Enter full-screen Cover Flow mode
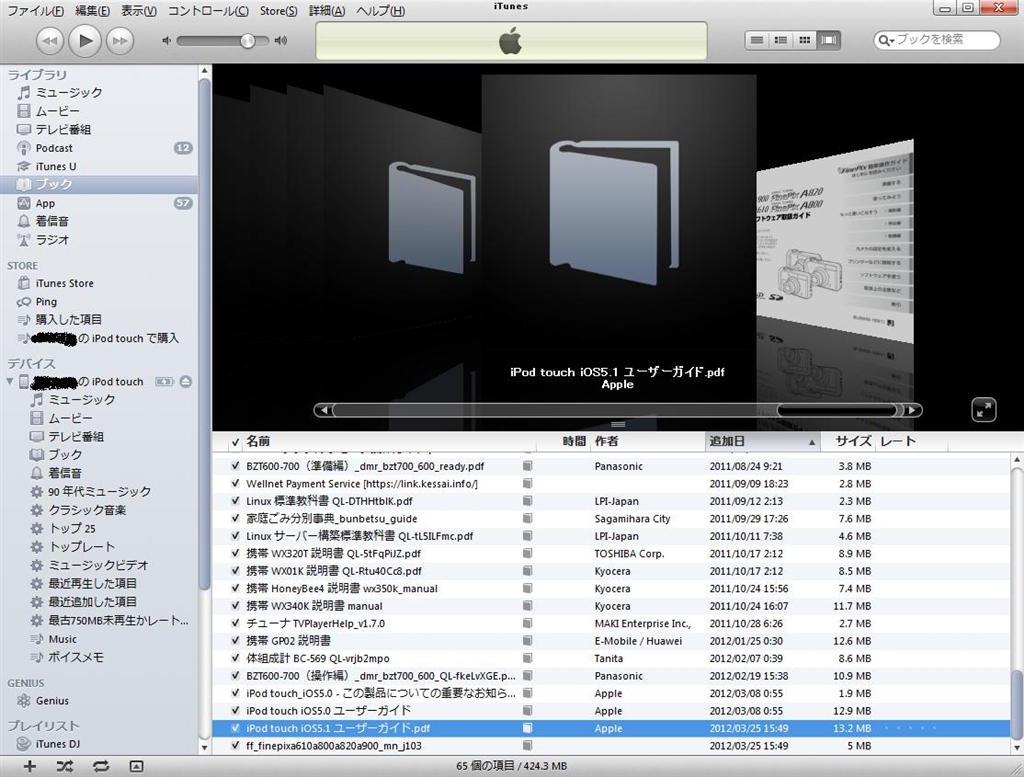The height and width of the screenshot is (777, 1024). [x=983, y=409]
